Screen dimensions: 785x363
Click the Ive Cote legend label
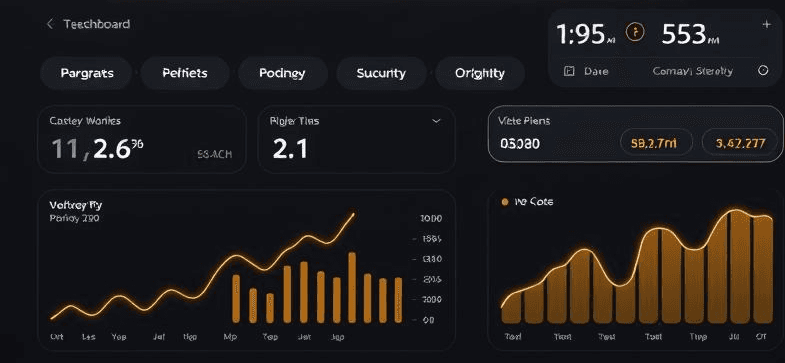pos(534,202)
